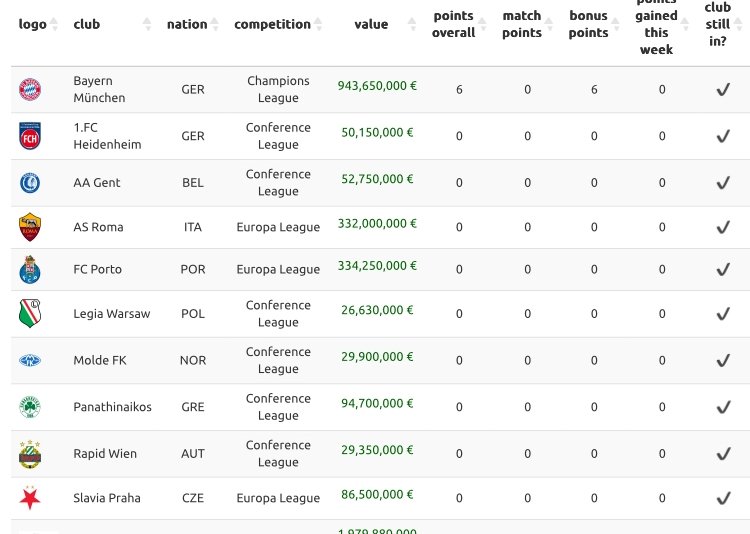The image size is (750, 534).
Task: Sort by competition column header
Action: point(272,24)
